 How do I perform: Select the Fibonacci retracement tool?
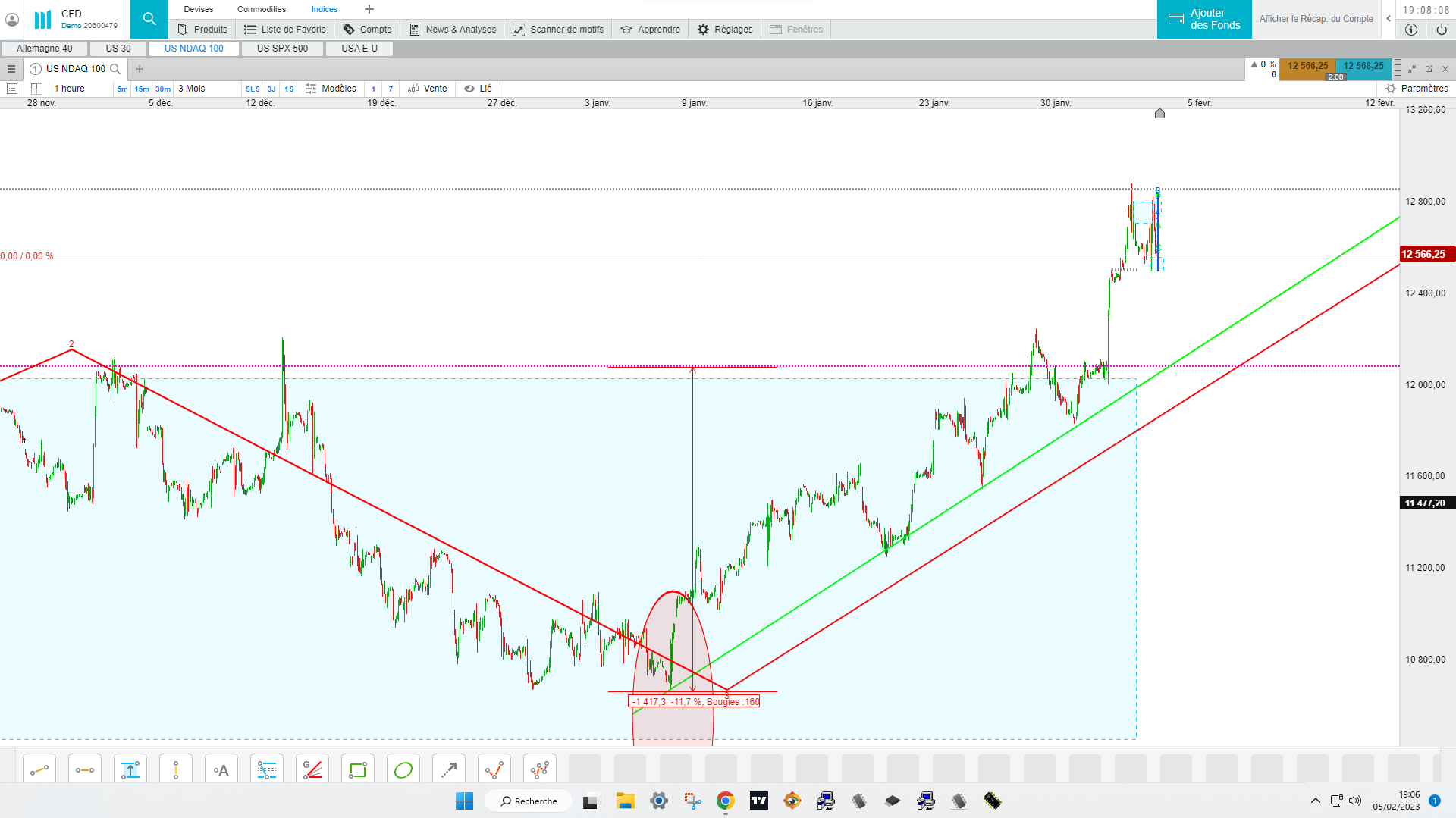tap(267, 770)
